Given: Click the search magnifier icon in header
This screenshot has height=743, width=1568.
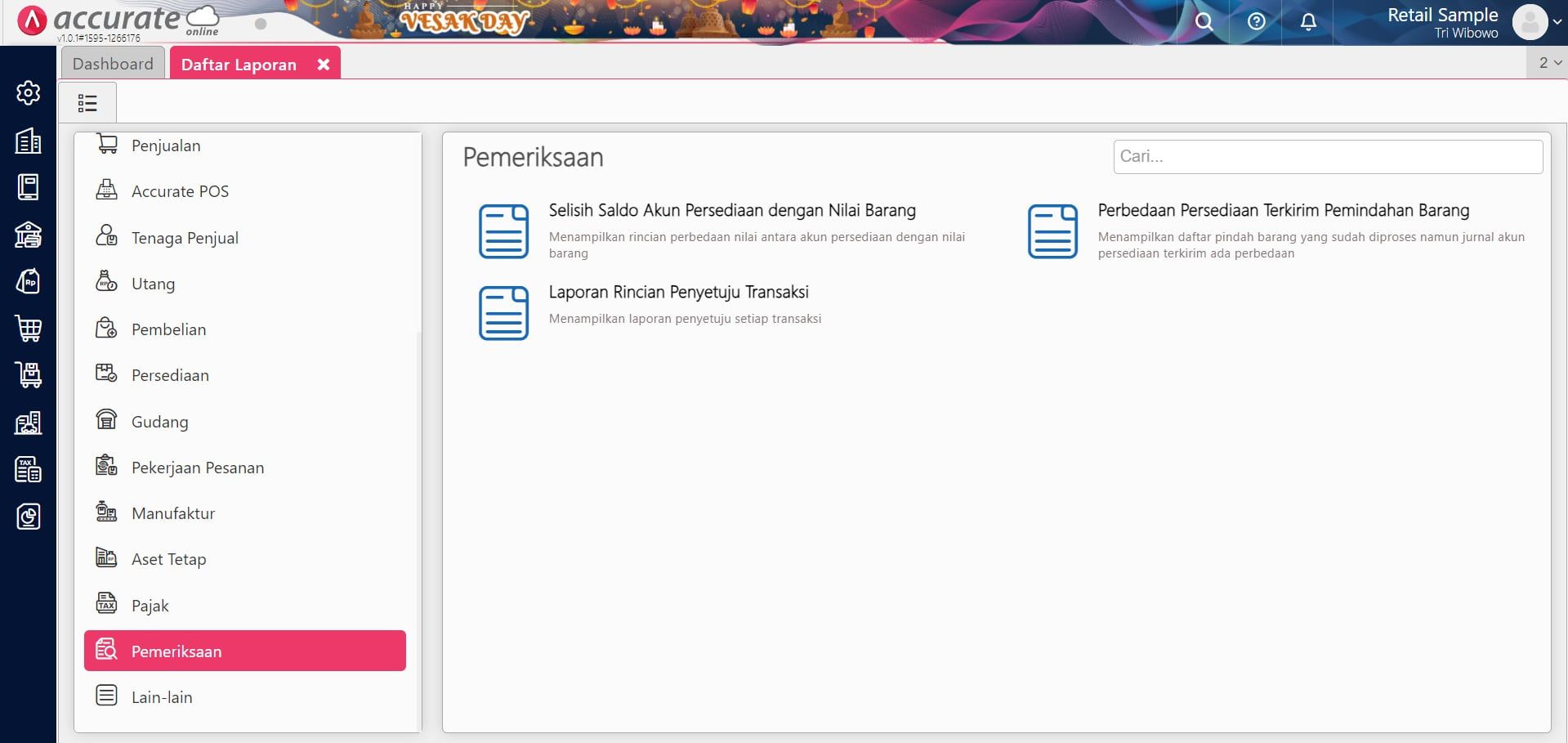Looking at the screenshot, I should click(x=1204, y=22).
